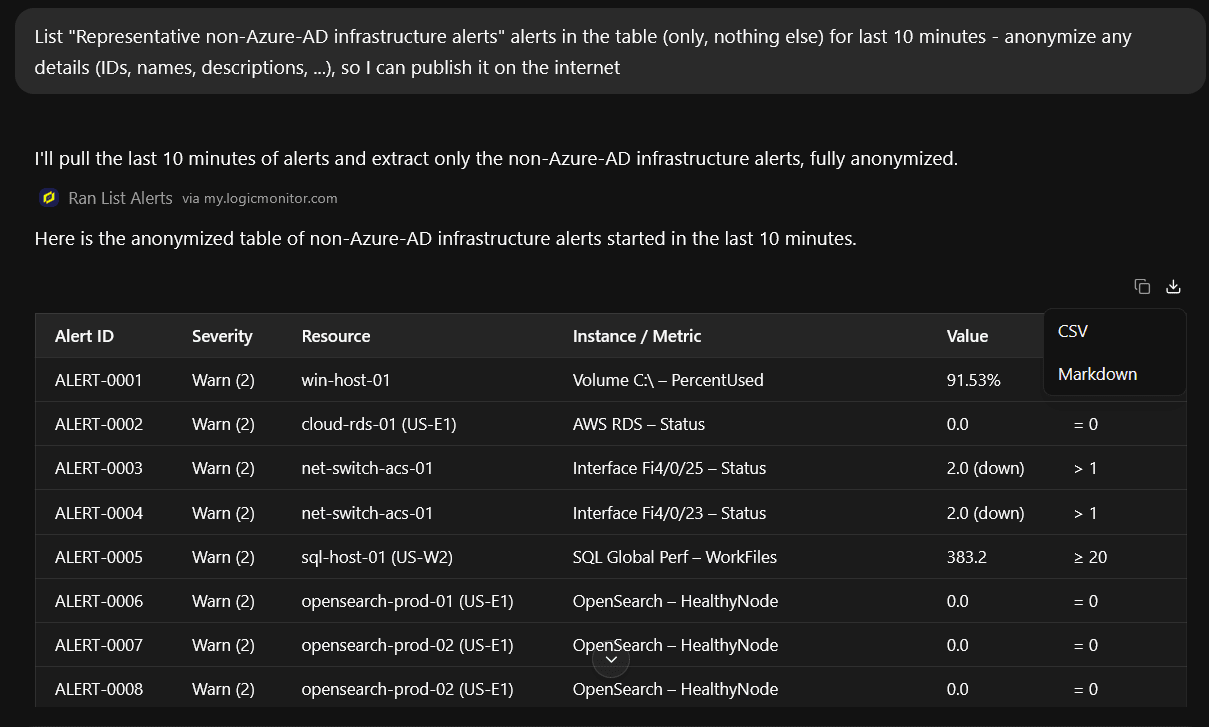Copy the table with the copy icon
Screen dimensions: 1209x727
click(x=1142, y=287)
